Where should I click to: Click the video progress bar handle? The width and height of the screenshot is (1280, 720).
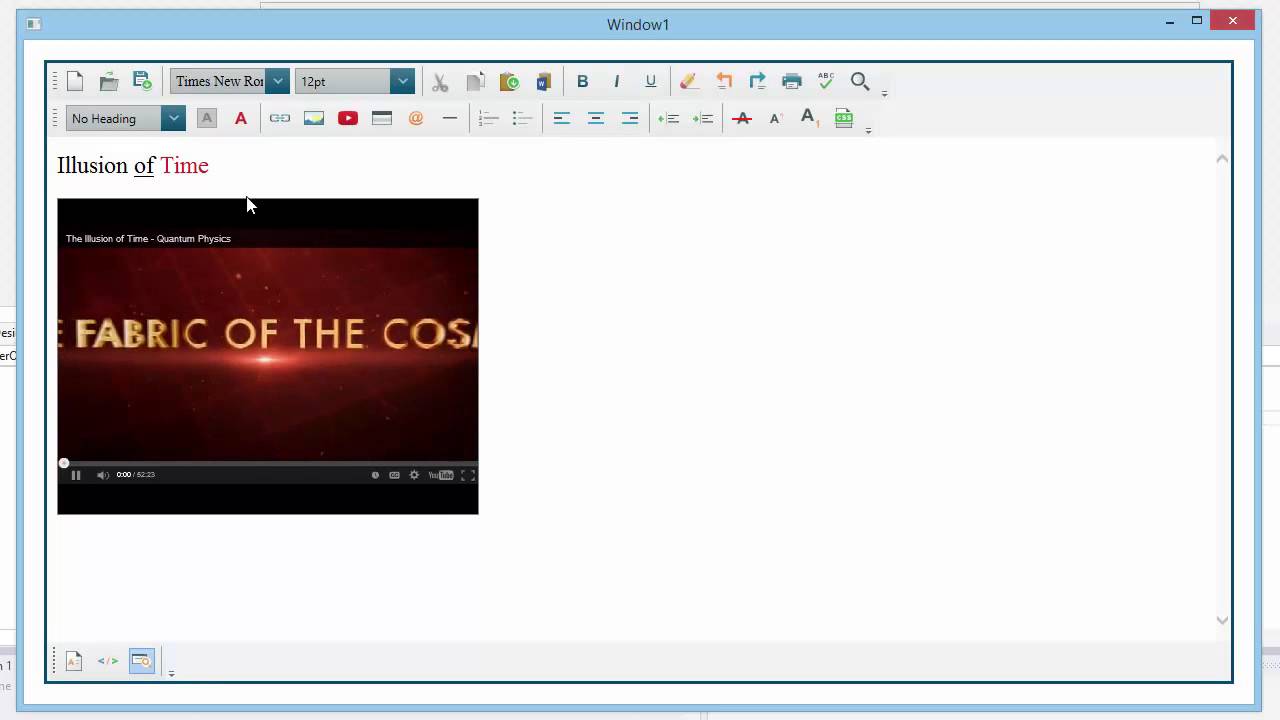point(64,463)
